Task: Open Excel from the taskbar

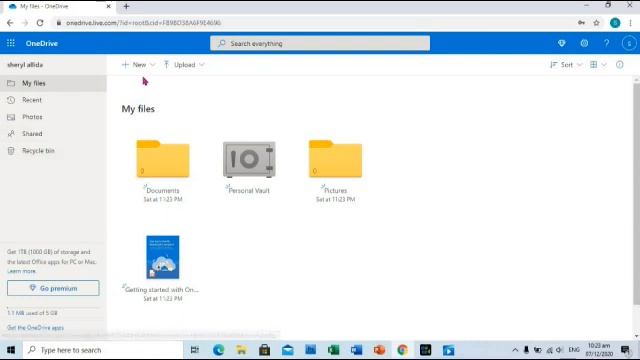Action: point(333,350)
